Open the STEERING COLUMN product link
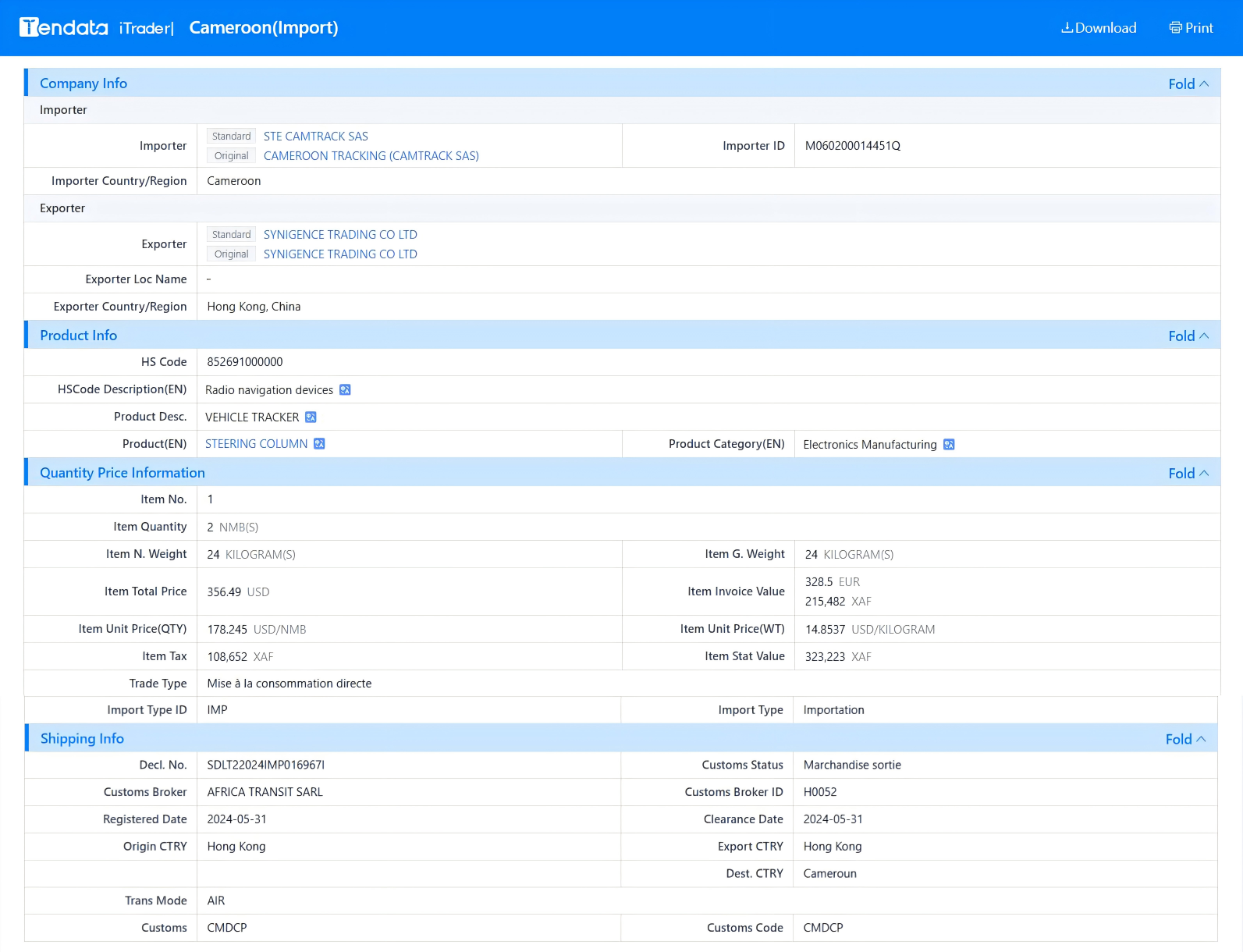This screenshot has width=1243, height=952. click(x=257, y=443)
